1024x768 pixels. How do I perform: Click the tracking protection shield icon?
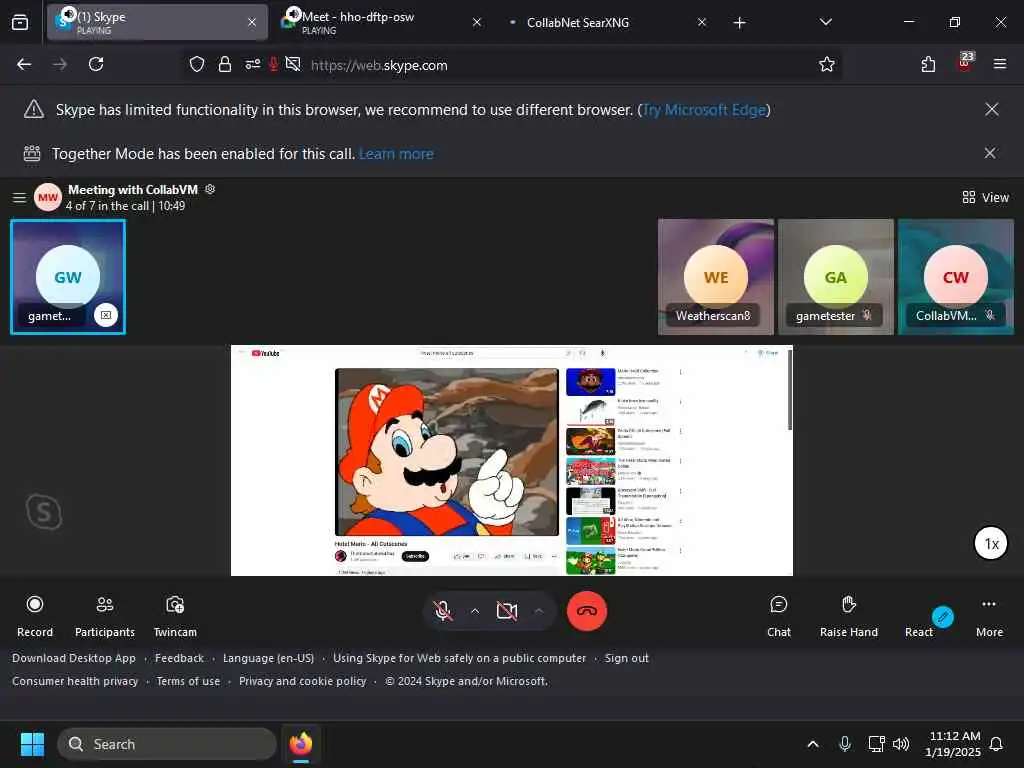coord(197,64)
